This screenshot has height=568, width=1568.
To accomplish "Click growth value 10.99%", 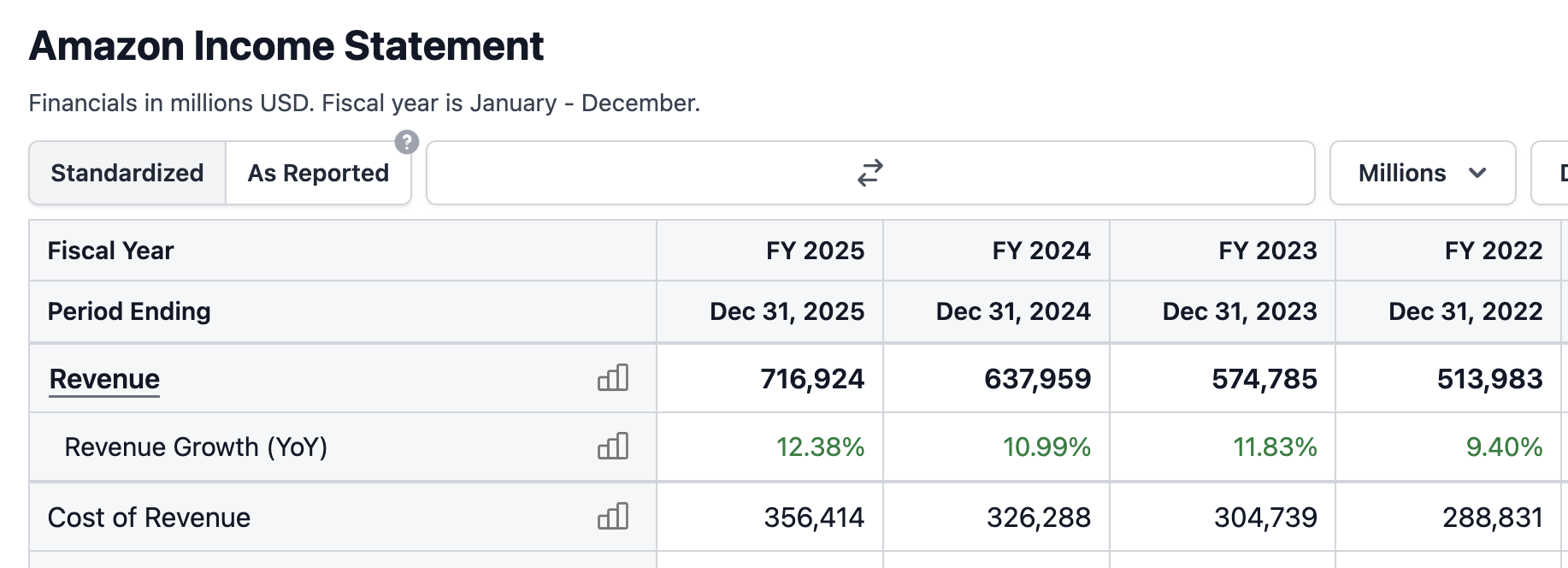I will point(1046,447).
